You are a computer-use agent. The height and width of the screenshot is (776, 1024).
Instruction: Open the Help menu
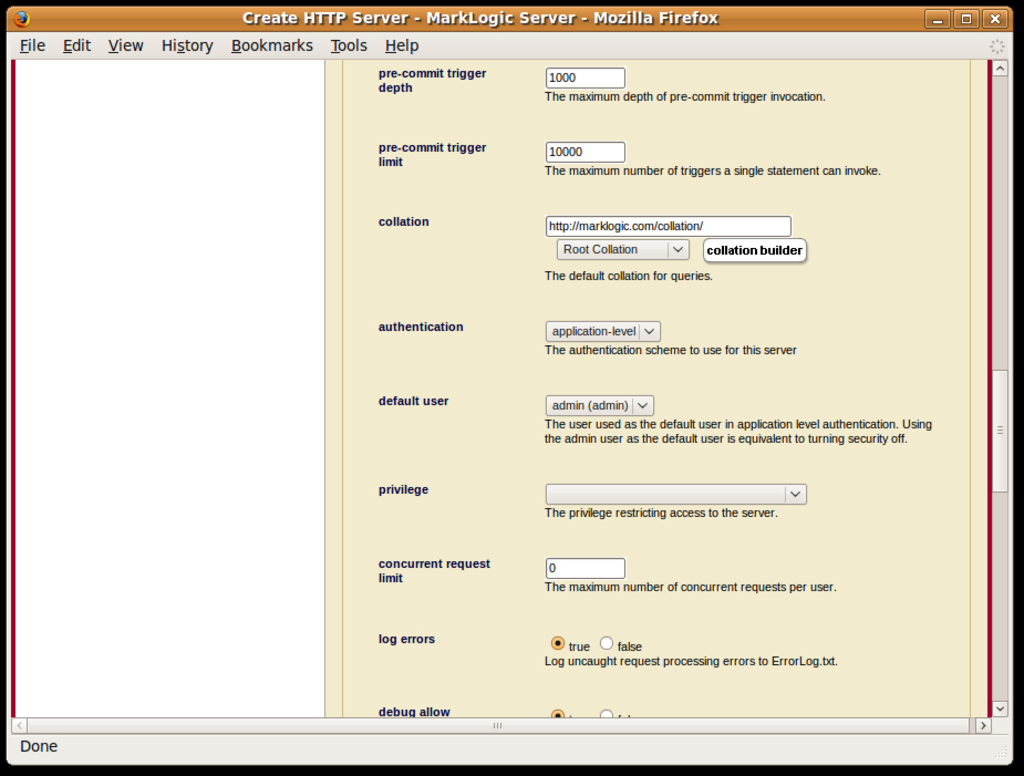(x=402, y=46)
